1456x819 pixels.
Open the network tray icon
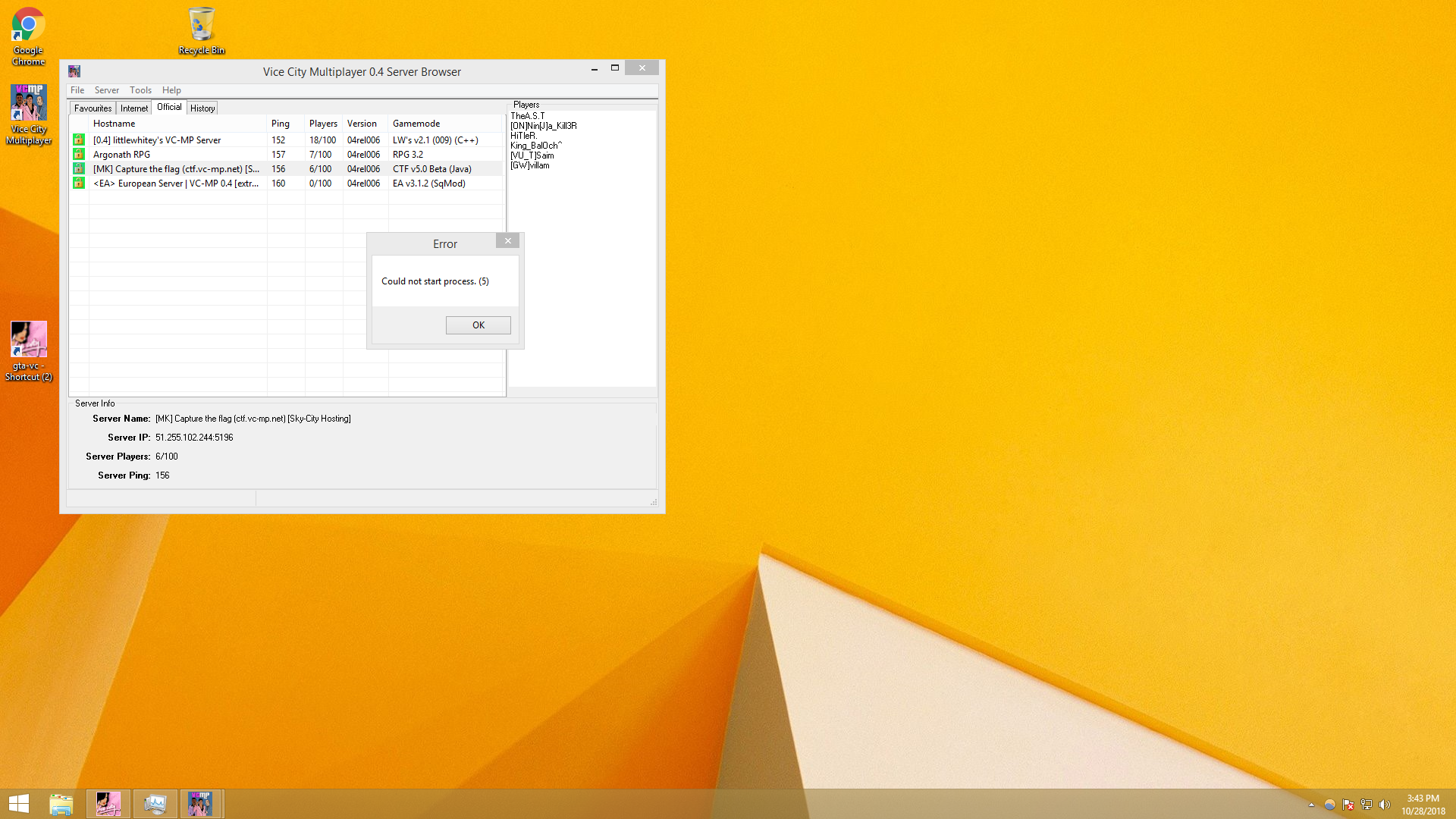[1367, 805]
